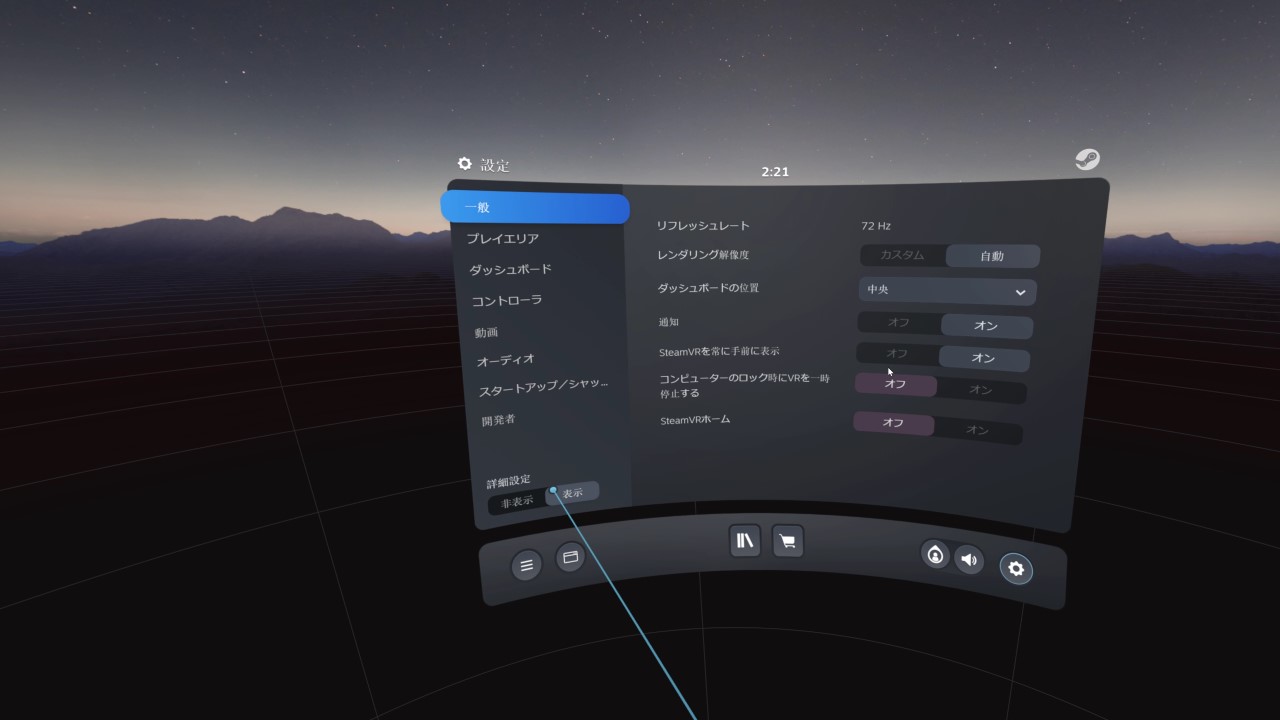Select the 一般 settings tab
This screenshot has height=720, width=1280.
[x=535, y=208]
